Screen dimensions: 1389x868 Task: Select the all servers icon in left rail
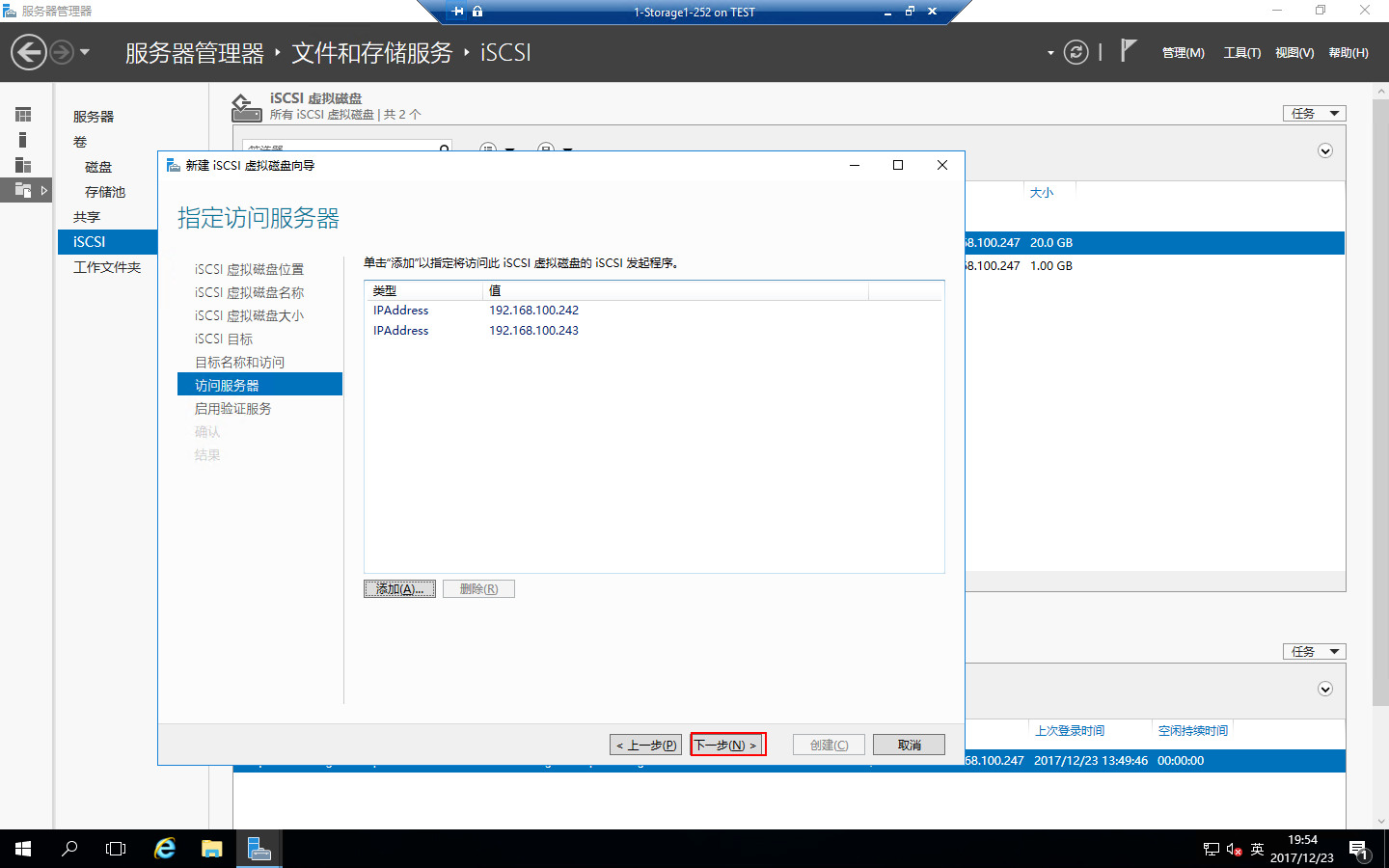[x=23, y=165]
